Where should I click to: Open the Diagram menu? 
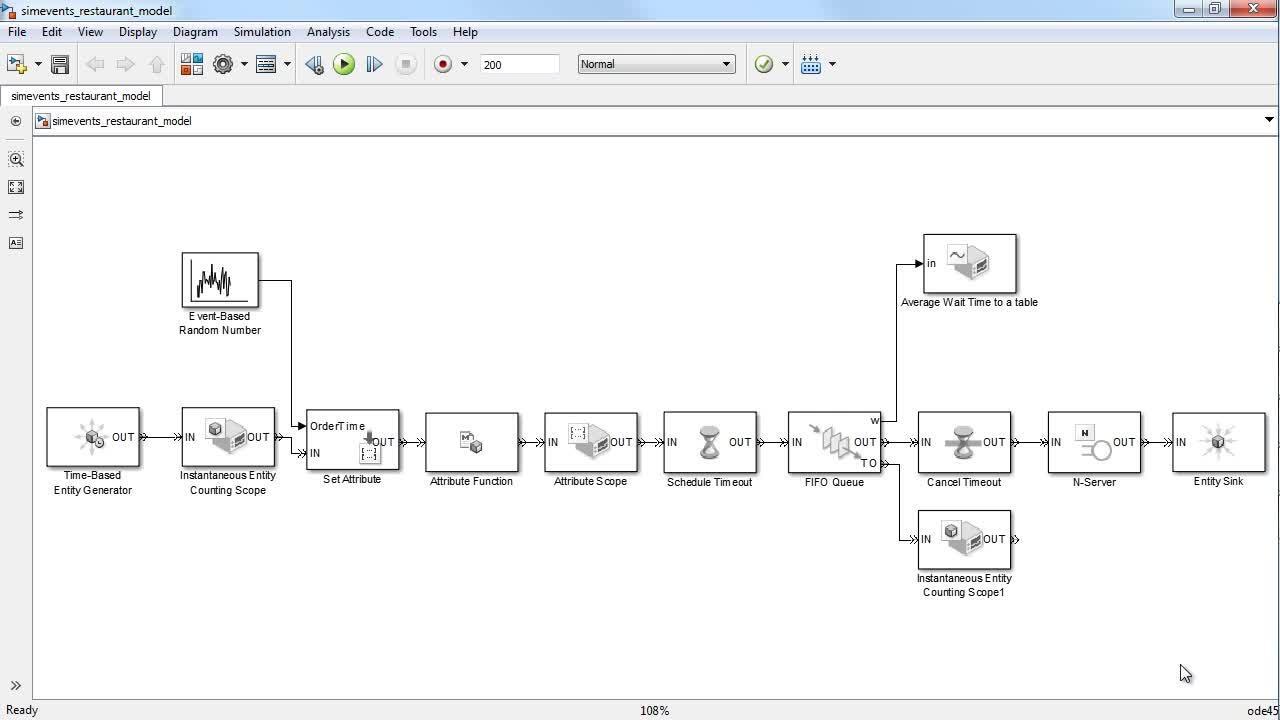[x=195, y=32]
